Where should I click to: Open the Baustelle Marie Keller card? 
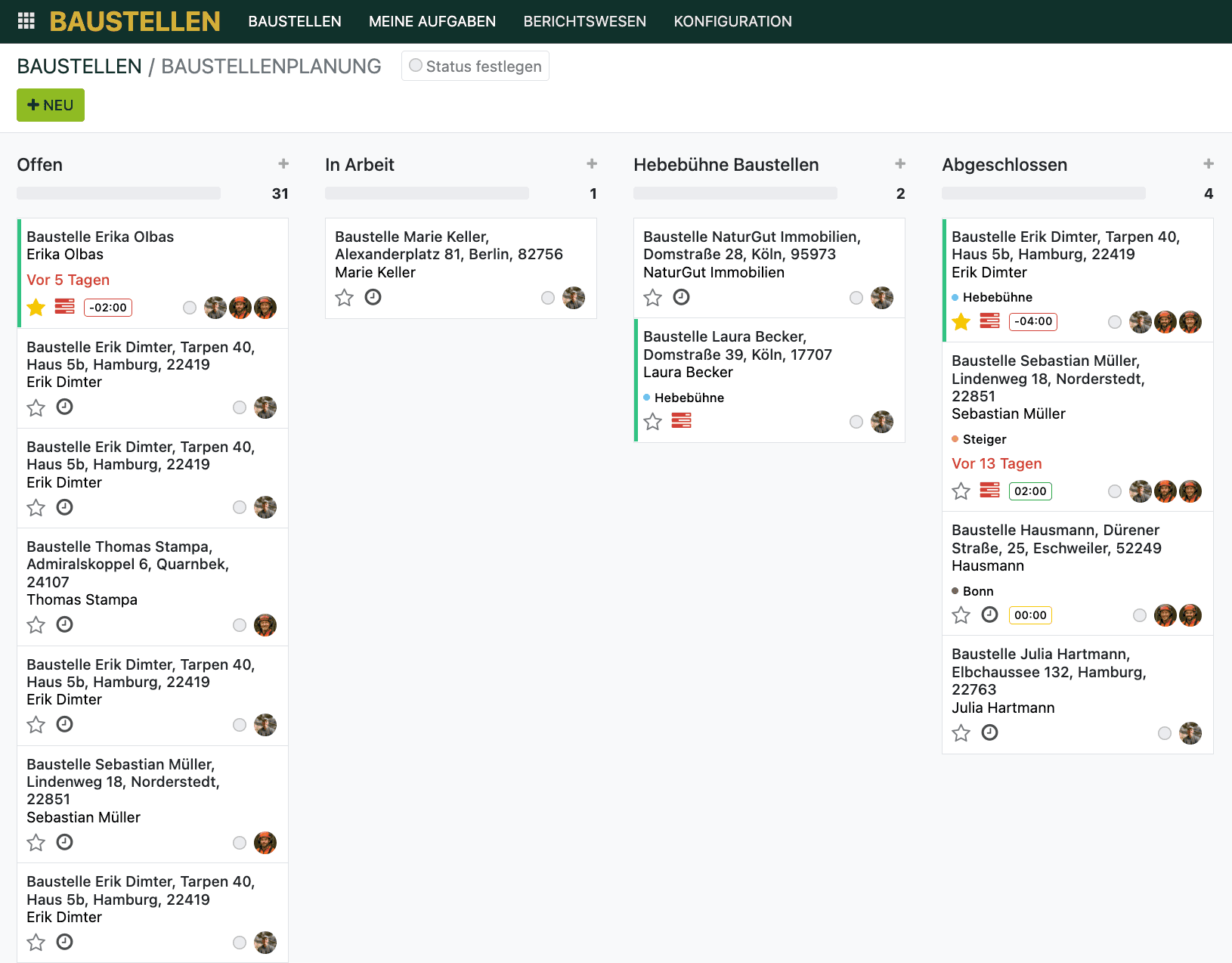461,268
